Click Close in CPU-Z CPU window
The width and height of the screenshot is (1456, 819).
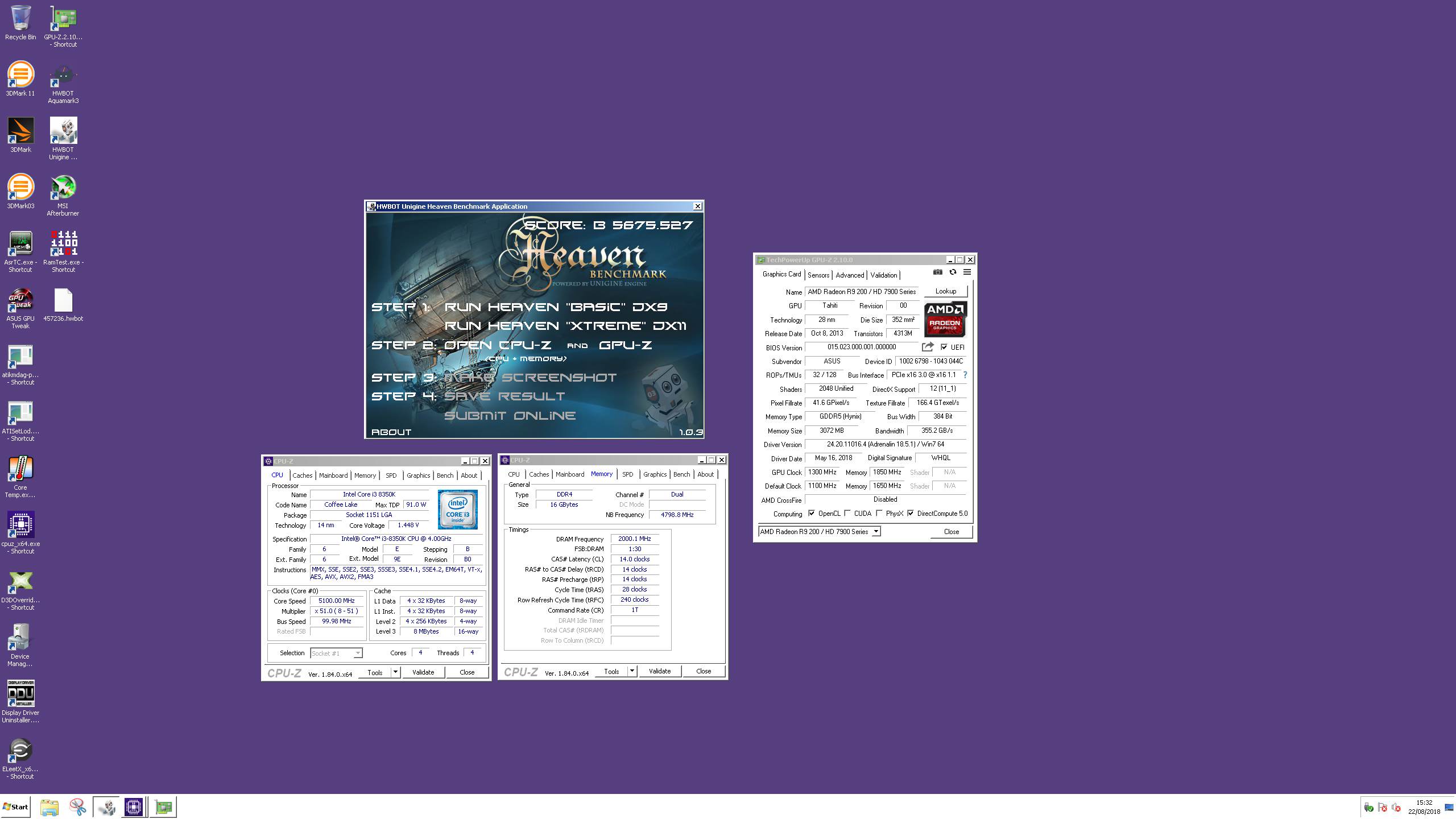[467, 672]
